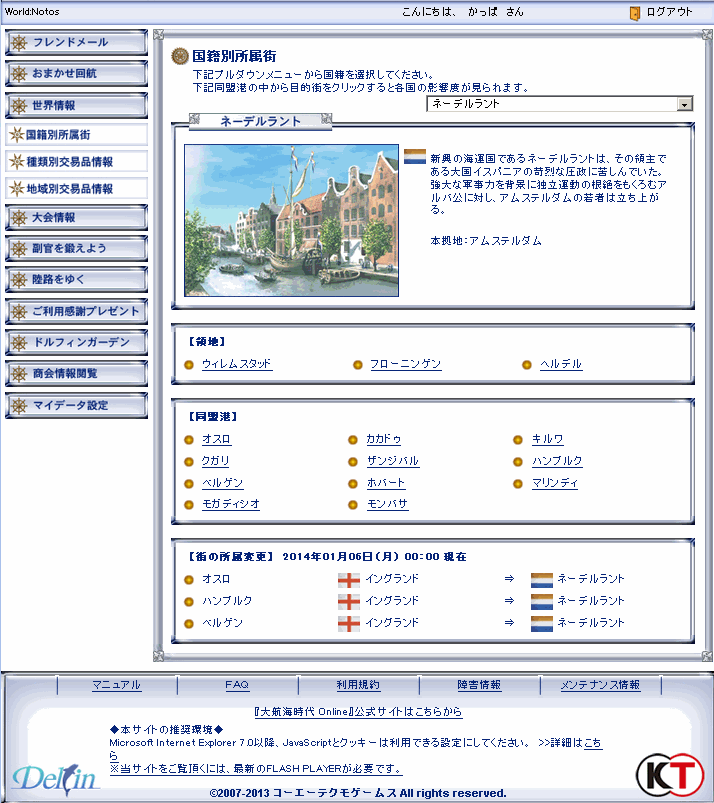Click Netherlands flag in ベルゲン change row
Screen dimensions: 714x803
click(542, 624)
